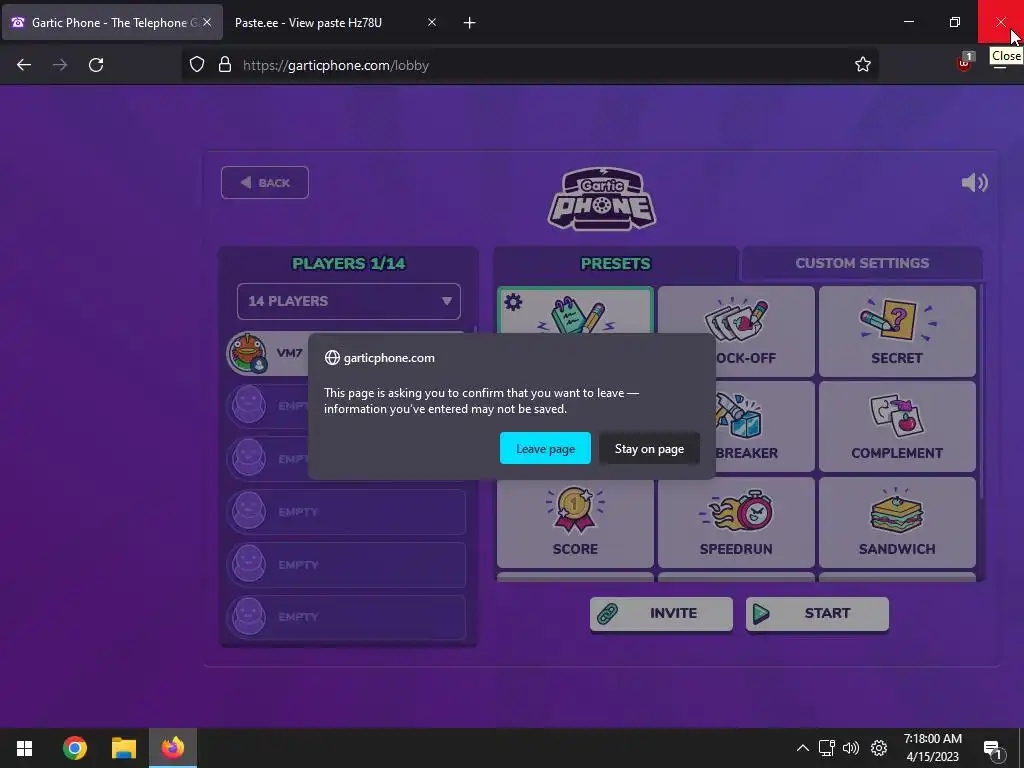Click the VM7 player avatar
This screenshot has height=768, width=1024.
pyautogui.click(x=248, y=353)
